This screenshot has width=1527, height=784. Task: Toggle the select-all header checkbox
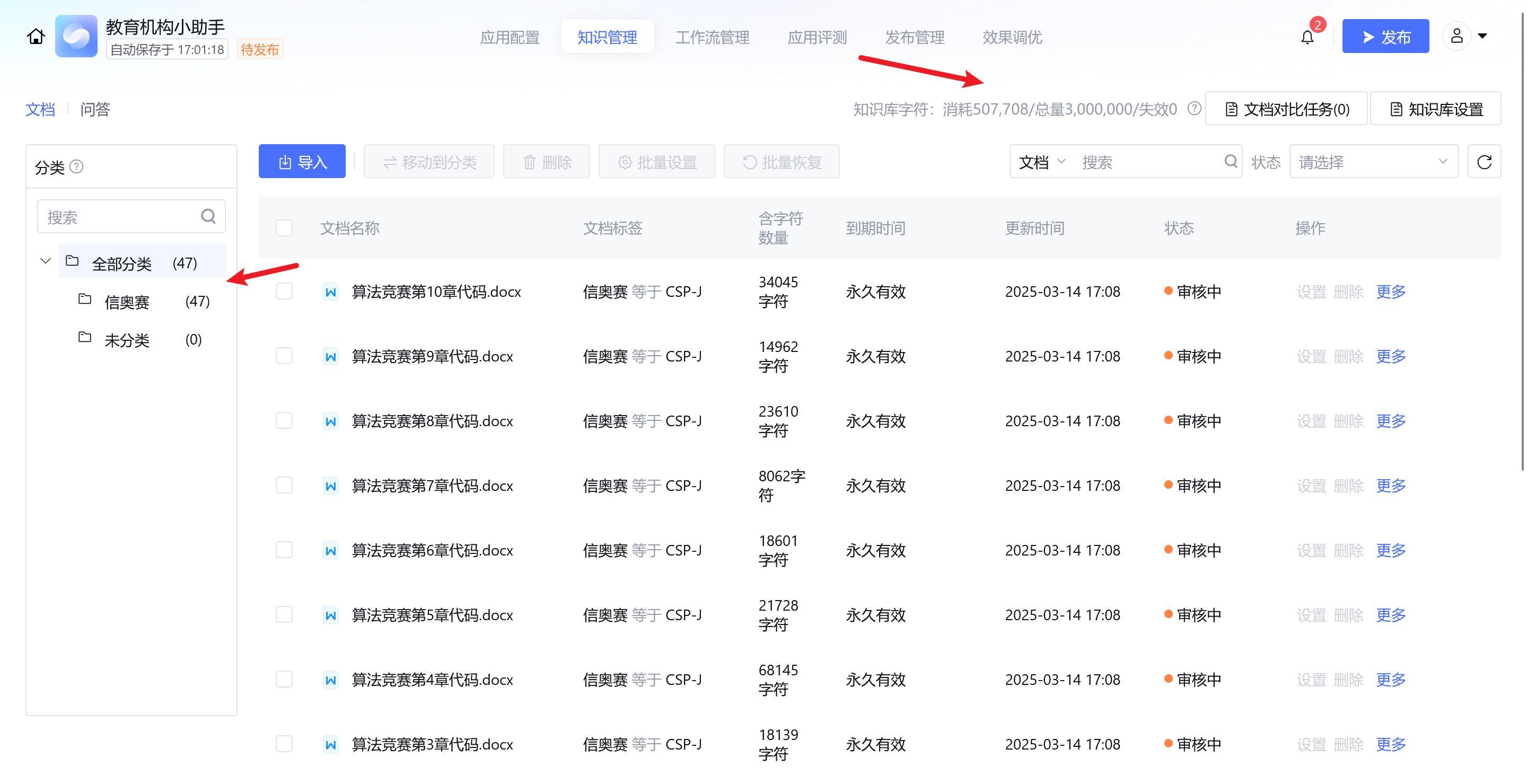[x=285, y=227]
